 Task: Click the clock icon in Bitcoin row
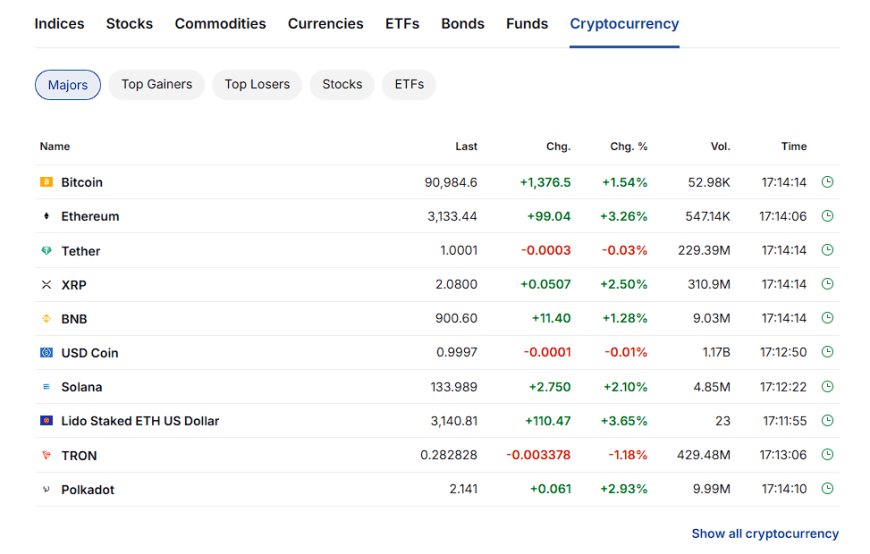[827, 182]
